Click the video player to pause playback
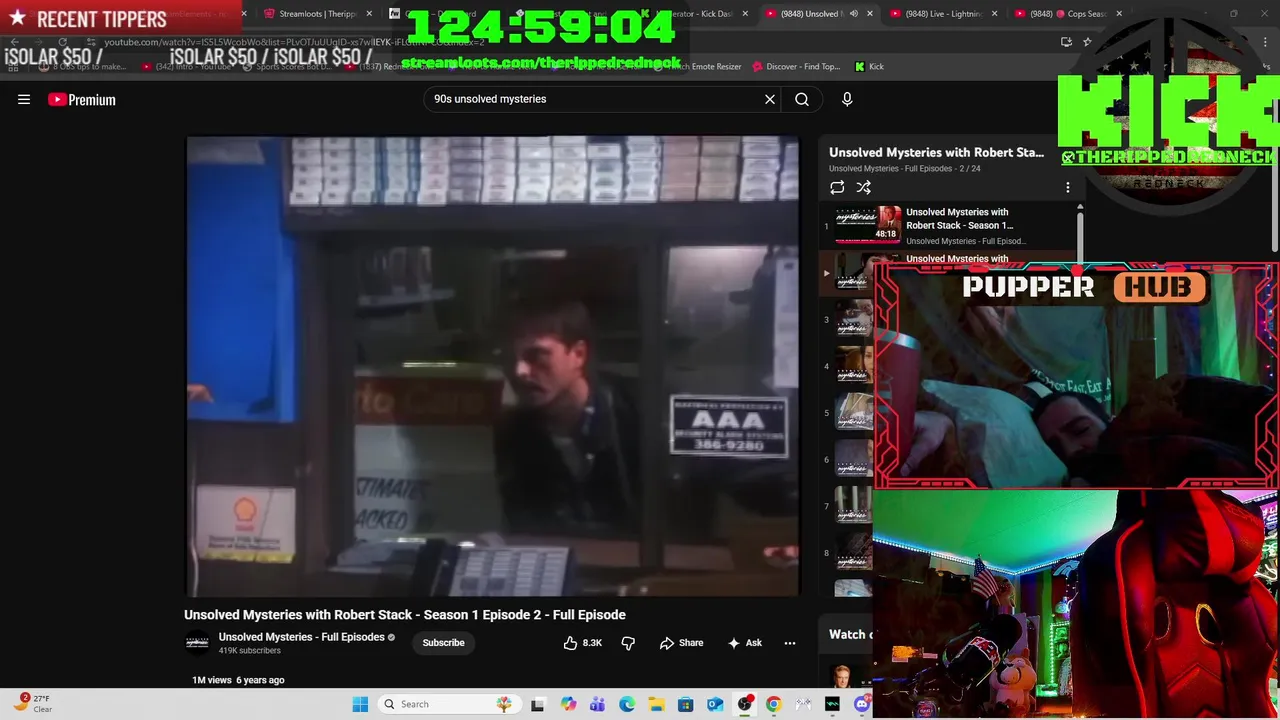This screenshot has height=720, width=1280. point(493,367)
